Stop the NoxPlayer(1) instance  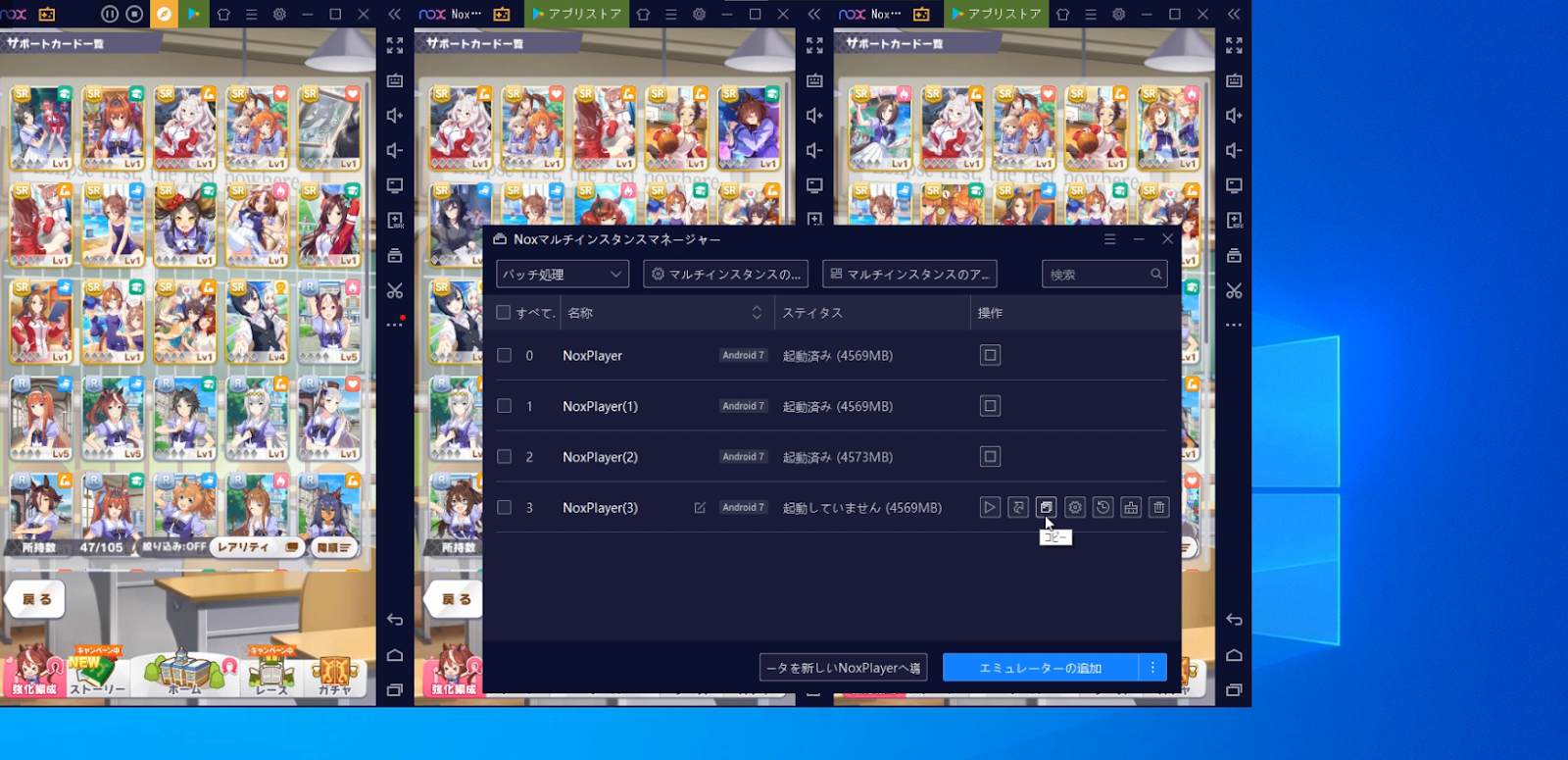(x=990, y=406)
